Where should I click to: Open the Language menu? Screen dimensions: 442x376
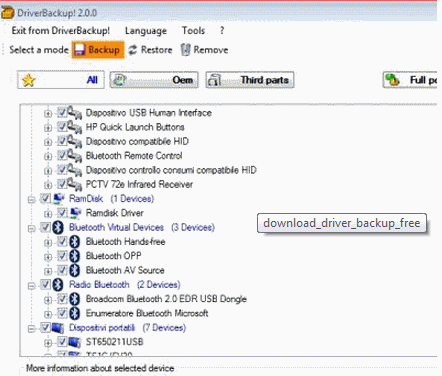point(146,31)
